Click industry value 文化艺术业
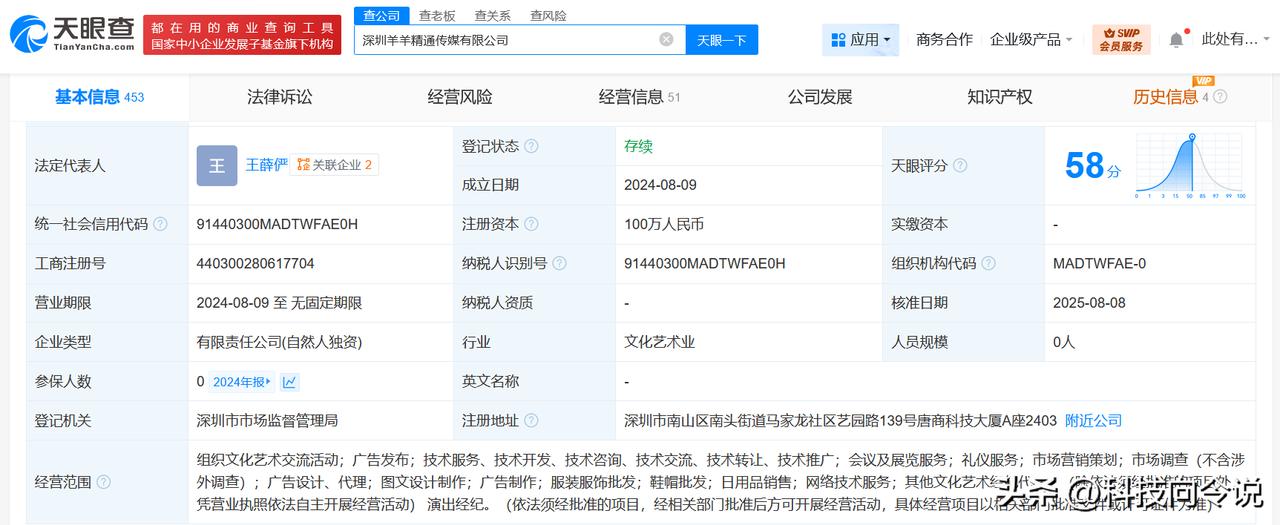The width and height of the screenshot is (1280, 525). (660, 342)
